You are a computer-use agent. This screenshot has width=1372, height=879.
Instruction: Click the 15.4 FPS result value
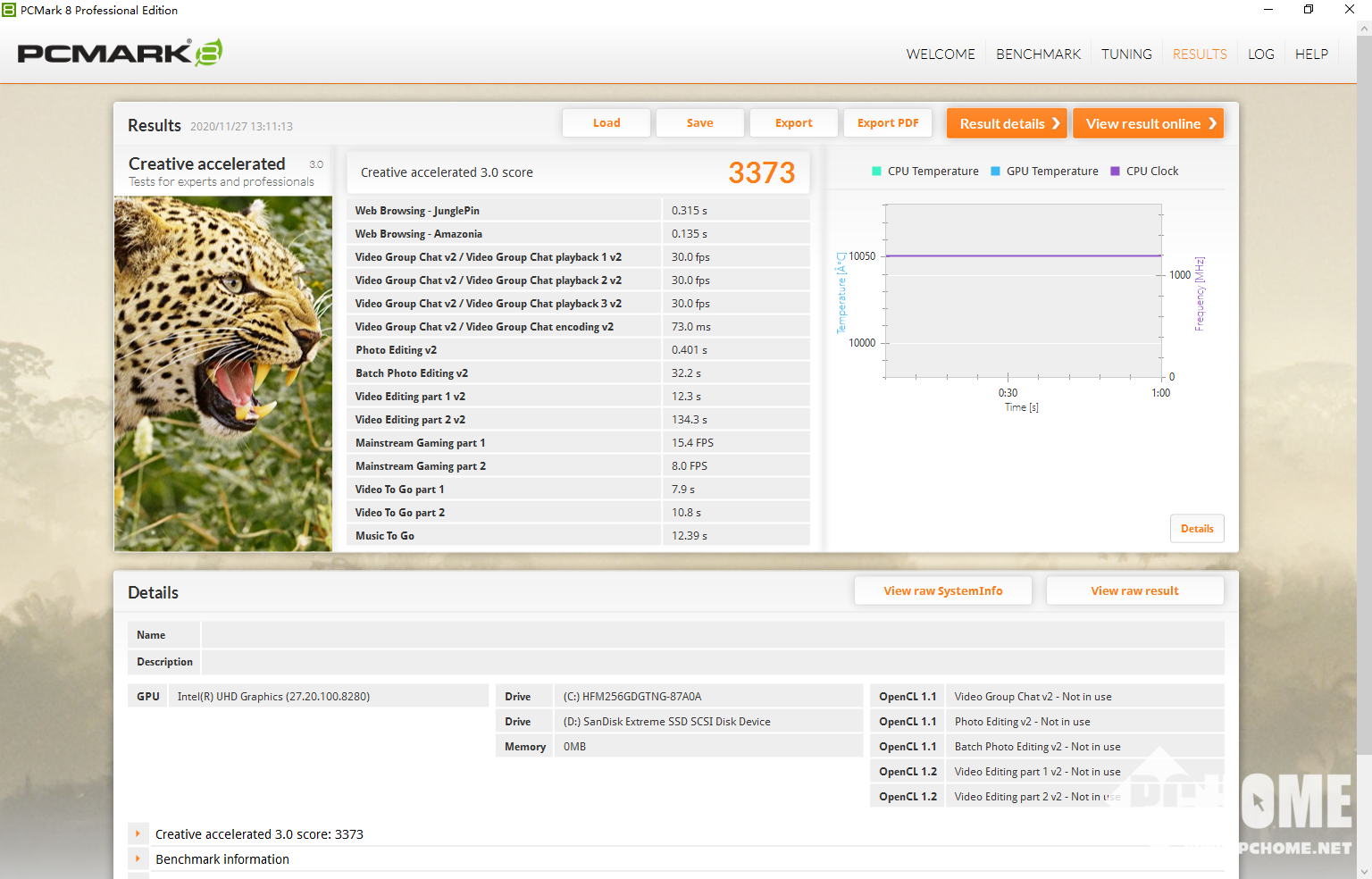click(692, 443)
